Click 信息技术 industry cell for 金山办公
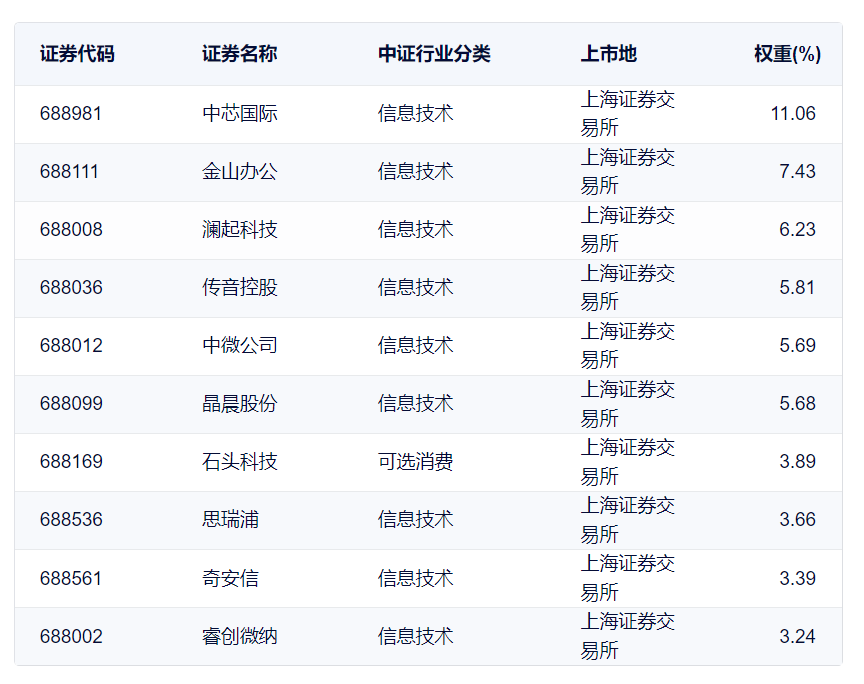 click(x=415, y=171)
